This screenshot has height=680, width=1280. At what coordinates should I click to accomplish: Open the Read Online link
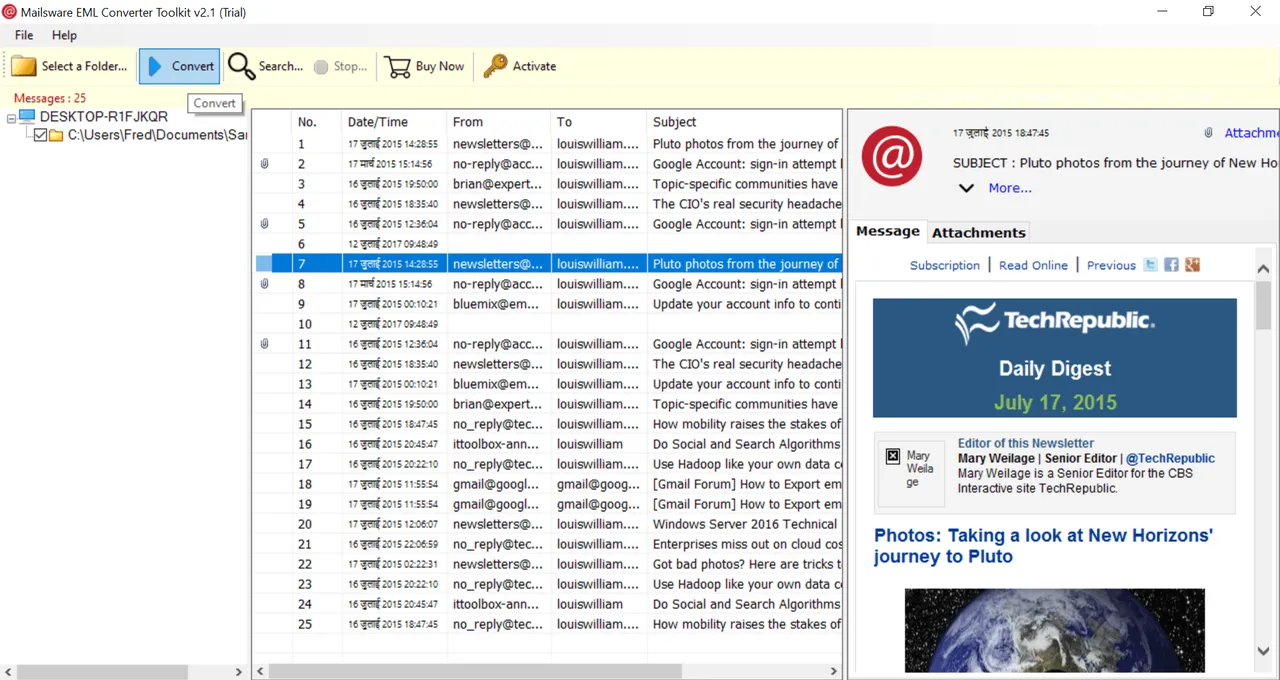1033,265
